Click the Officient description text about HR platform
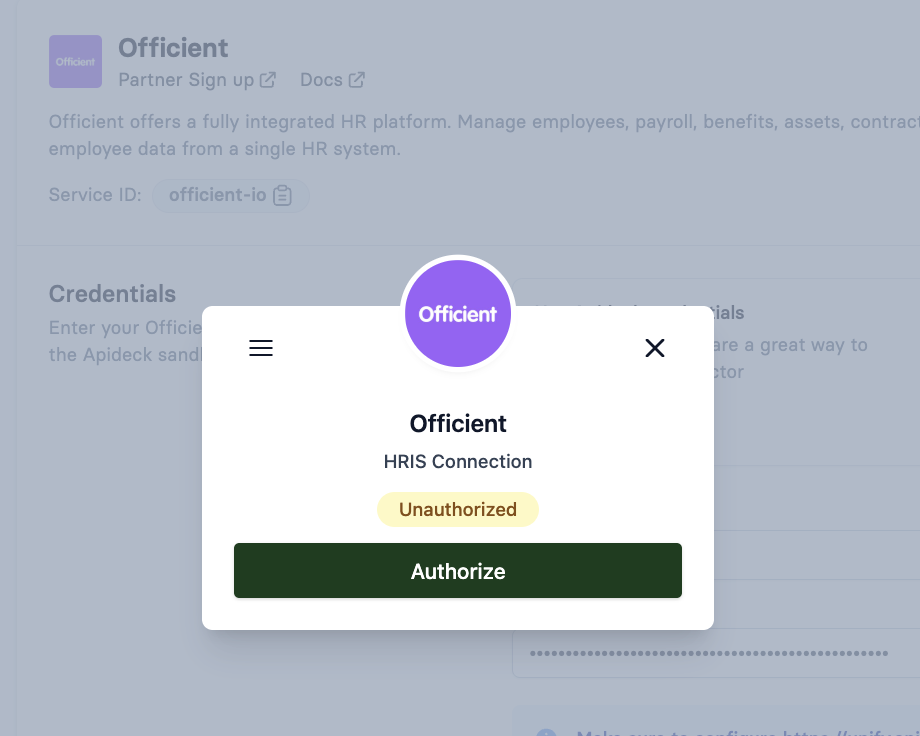Screen dimensions: 920x736 click(x=400, y=135)
